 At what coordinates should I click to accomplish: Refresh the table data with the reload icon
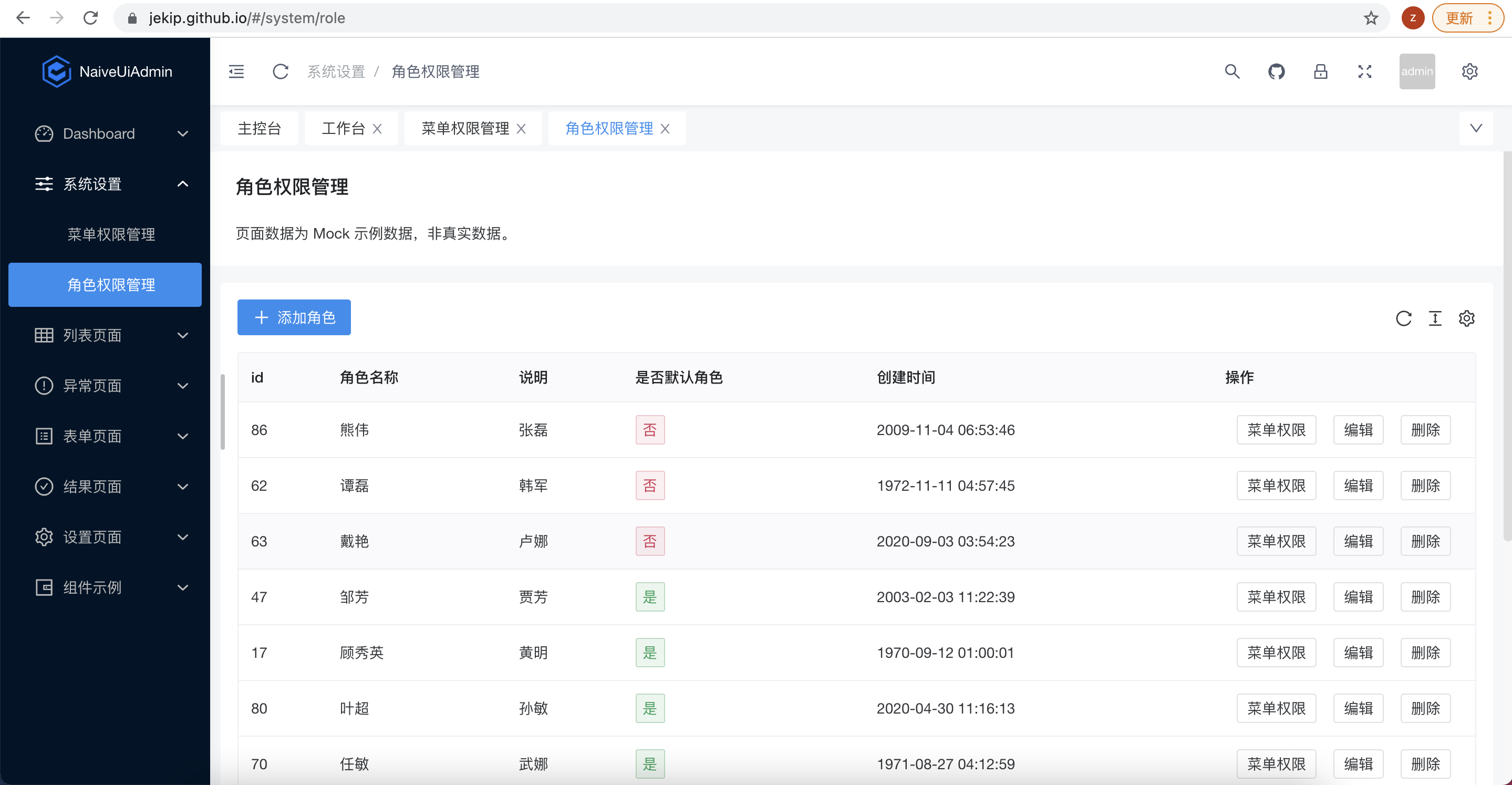(1404, 318)
